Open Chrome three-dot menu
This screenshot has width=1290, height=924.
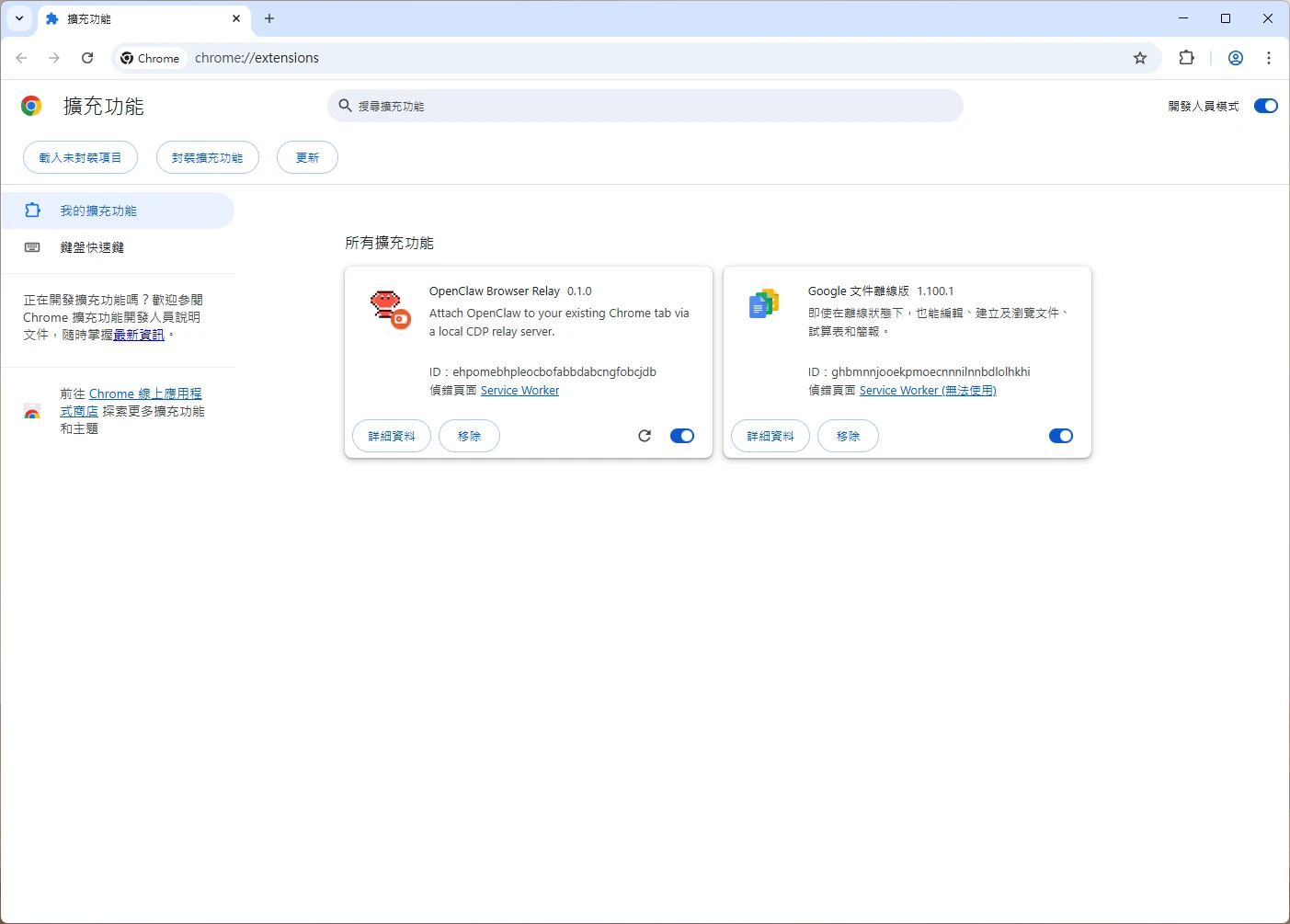[x=1269, y=58]
